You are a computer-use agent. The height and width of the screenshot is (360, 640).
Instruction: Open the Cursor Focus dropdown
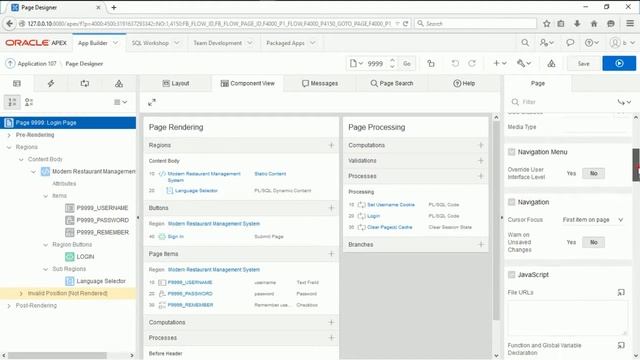[x=593, y=220]
